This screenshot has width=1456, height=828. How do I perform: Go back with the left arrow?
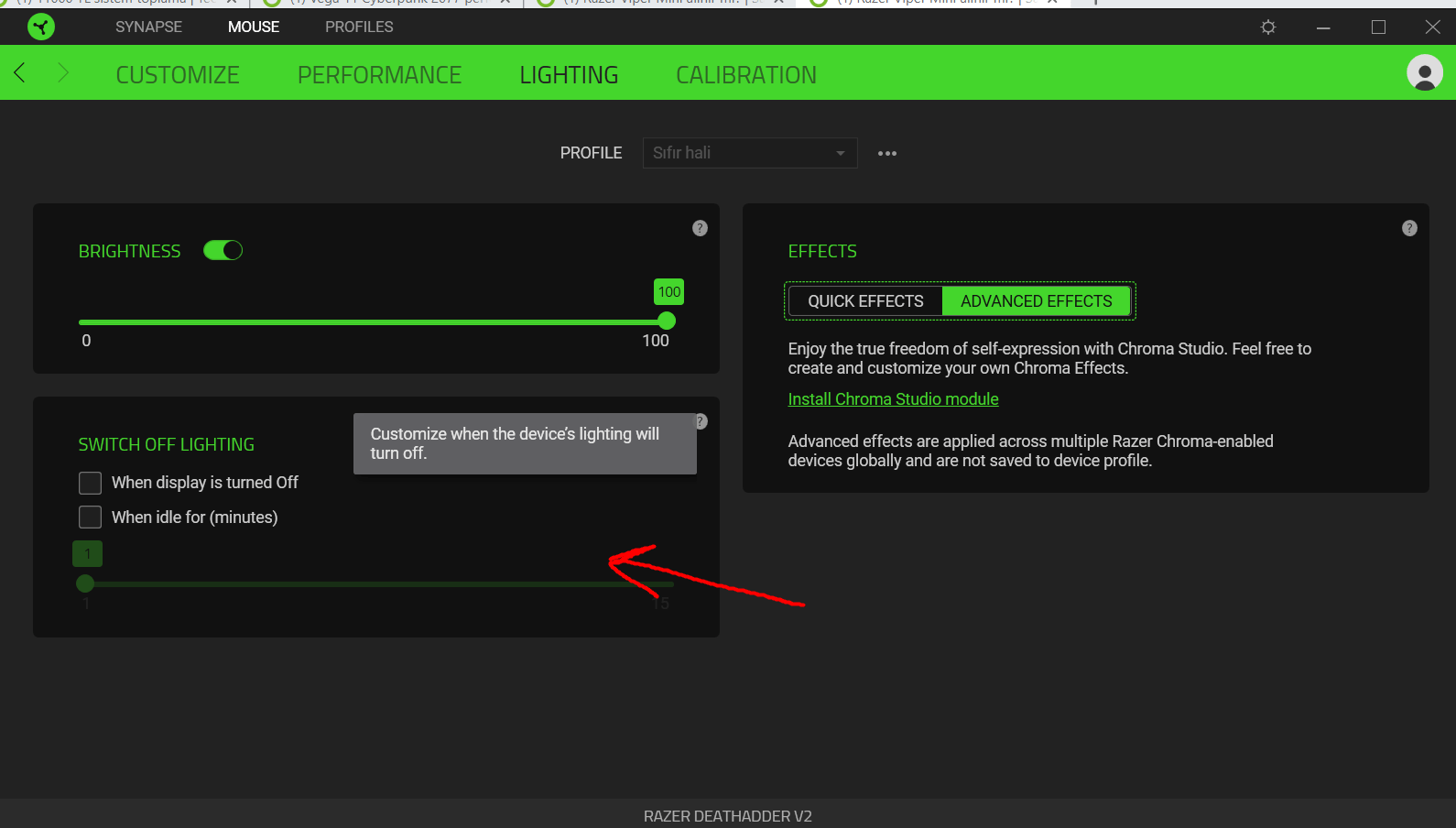pos(19,72)
